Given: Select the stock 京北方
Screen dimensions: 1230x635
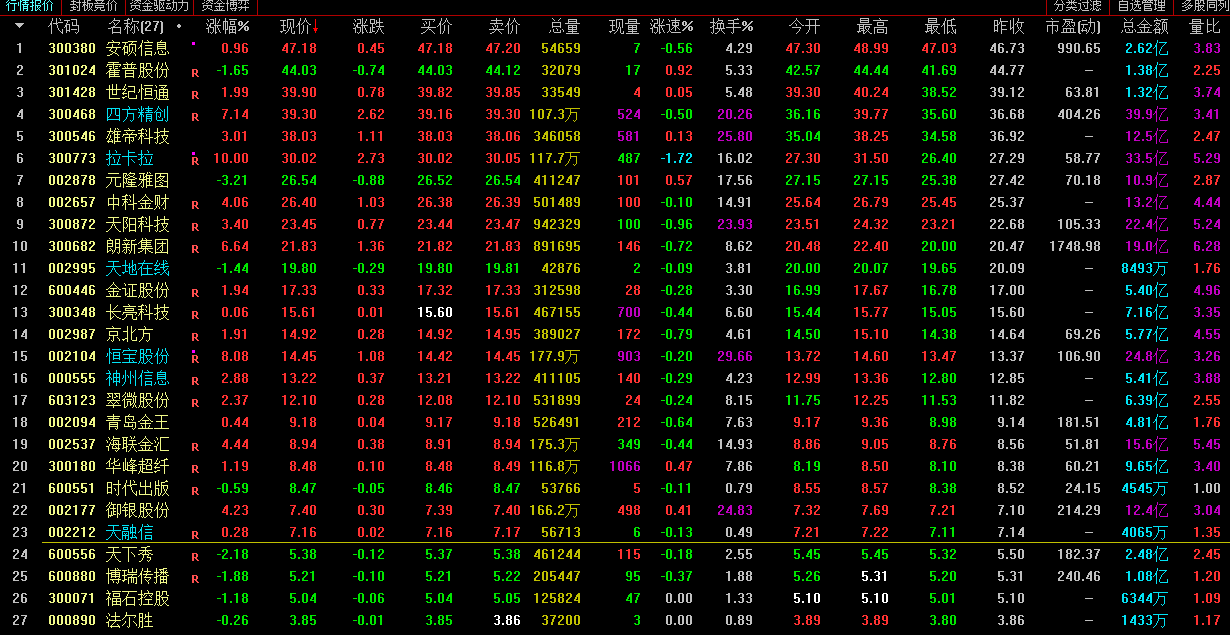Looking at the screenshot, I should tap(130, 334).
